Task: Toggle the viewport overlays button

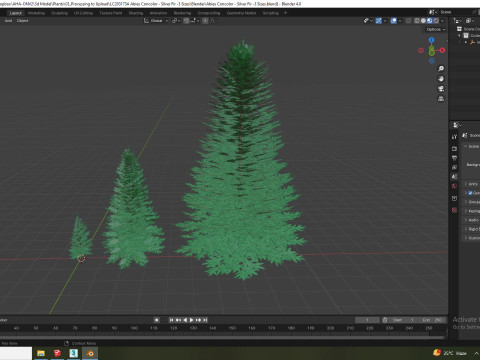Action: point(394,21)
